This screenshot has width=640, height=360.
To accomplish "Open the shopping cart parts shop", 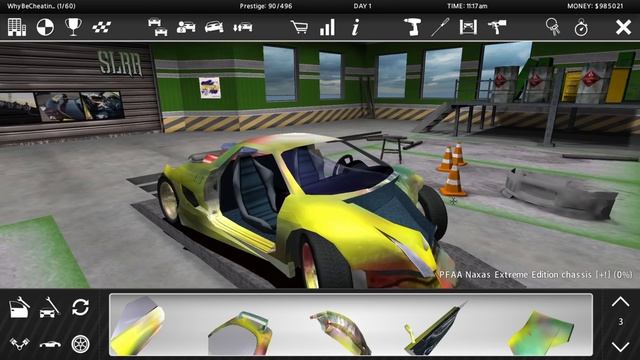I will tap(299, 27).
